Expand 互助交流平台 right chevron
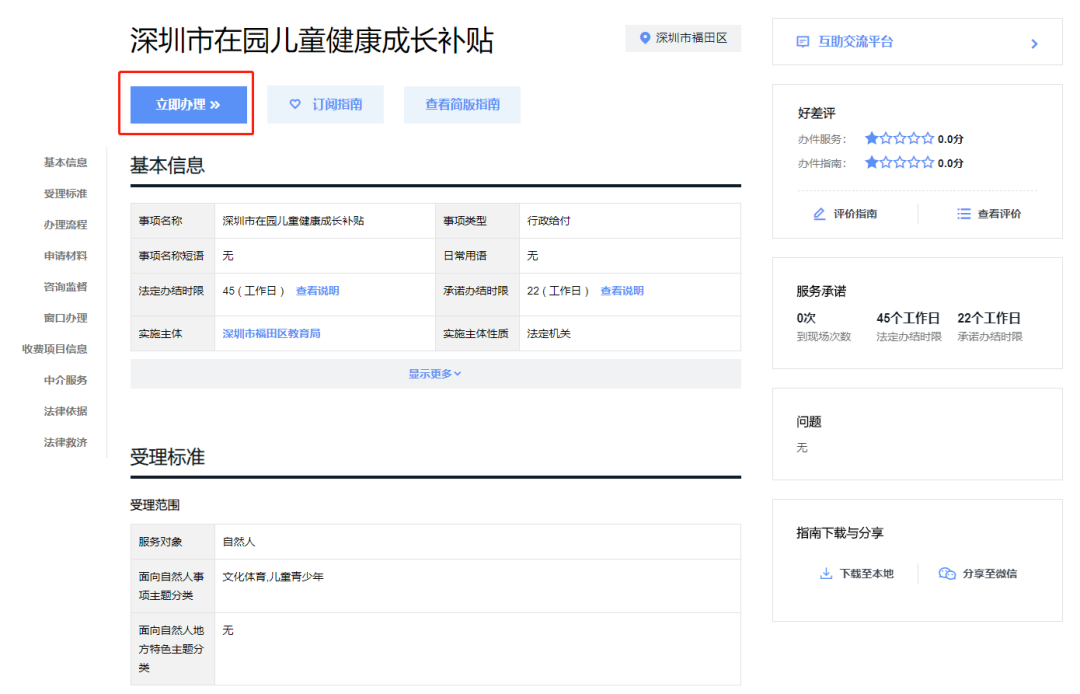Image resolution: width=1080 pixels, height=694 pixels. pyautogui.click(x=1034, y=43)
